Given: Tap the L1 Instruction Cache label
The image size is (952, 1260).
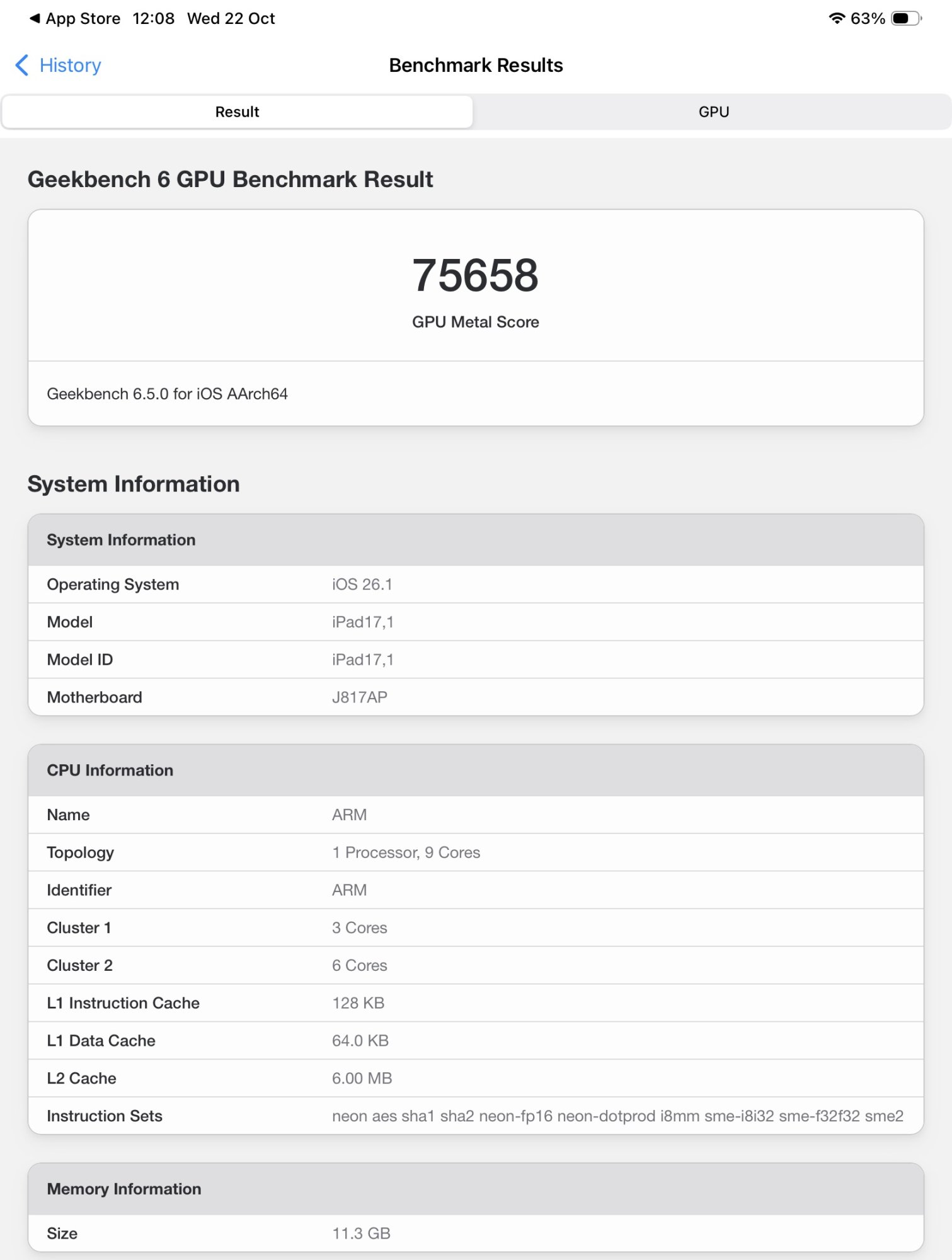Looking at the screenshot, I should 123,1003.
